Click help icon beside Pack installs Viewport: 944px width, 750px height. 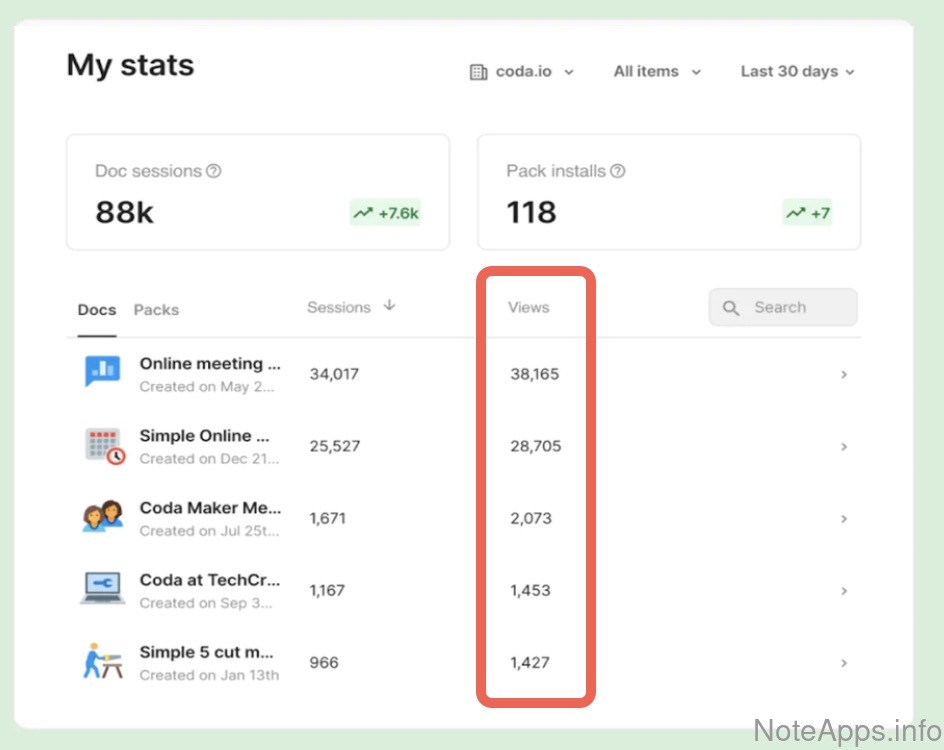[x=617, y=171]
